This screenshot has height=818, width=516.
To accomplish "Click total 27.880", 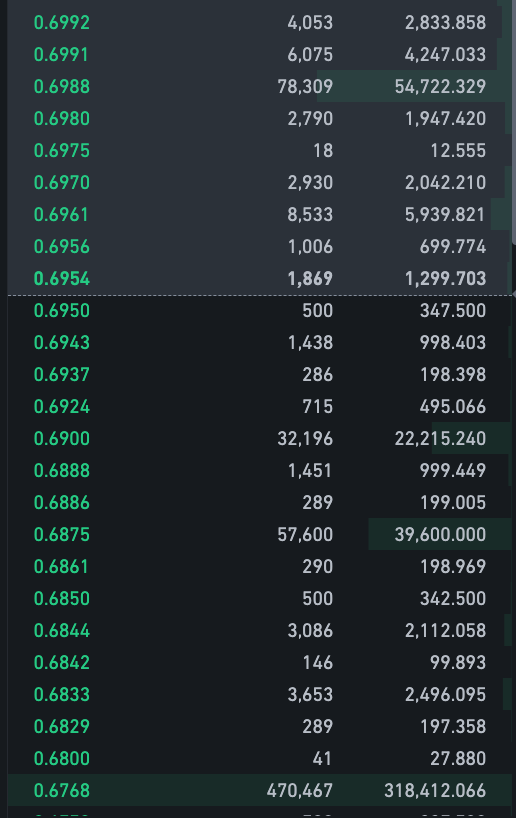I will pyautogui.click(x=458, y=759).
